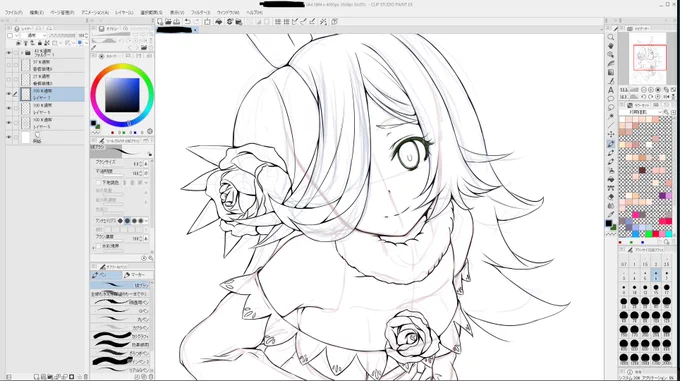Switch to the マーカー sub tool tab
The image size is (680, 381).
tap(137, 275)
